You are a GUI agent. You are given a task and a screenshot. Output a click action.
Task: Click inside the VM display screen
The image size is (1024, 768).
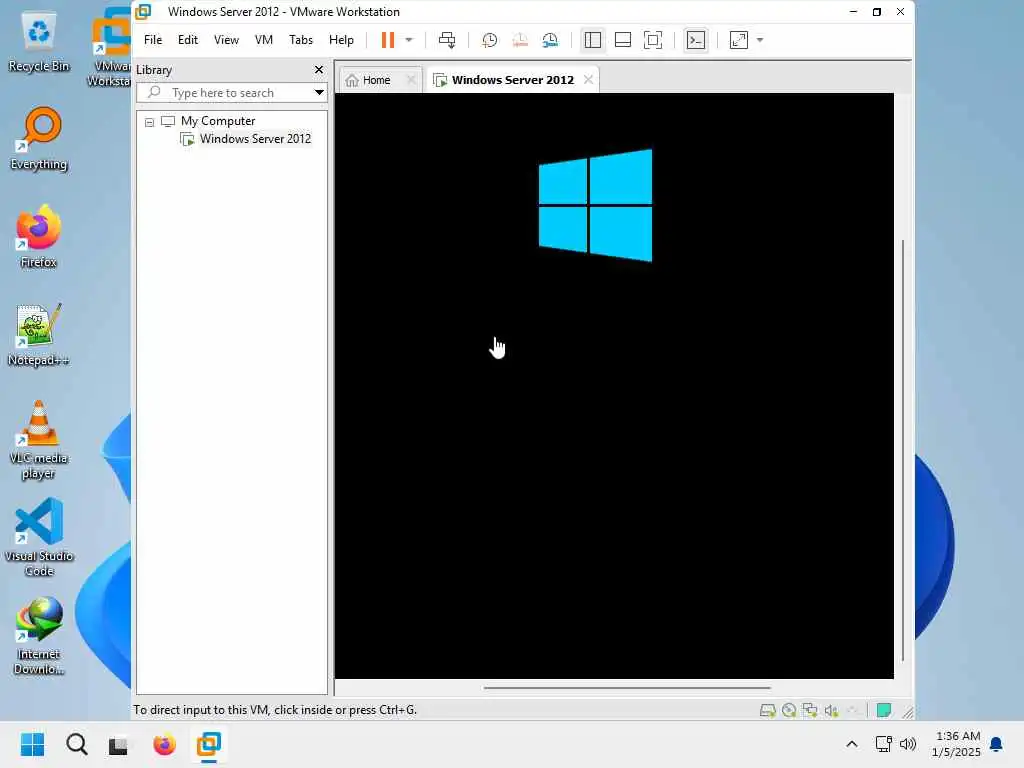(x=614, y=385)
